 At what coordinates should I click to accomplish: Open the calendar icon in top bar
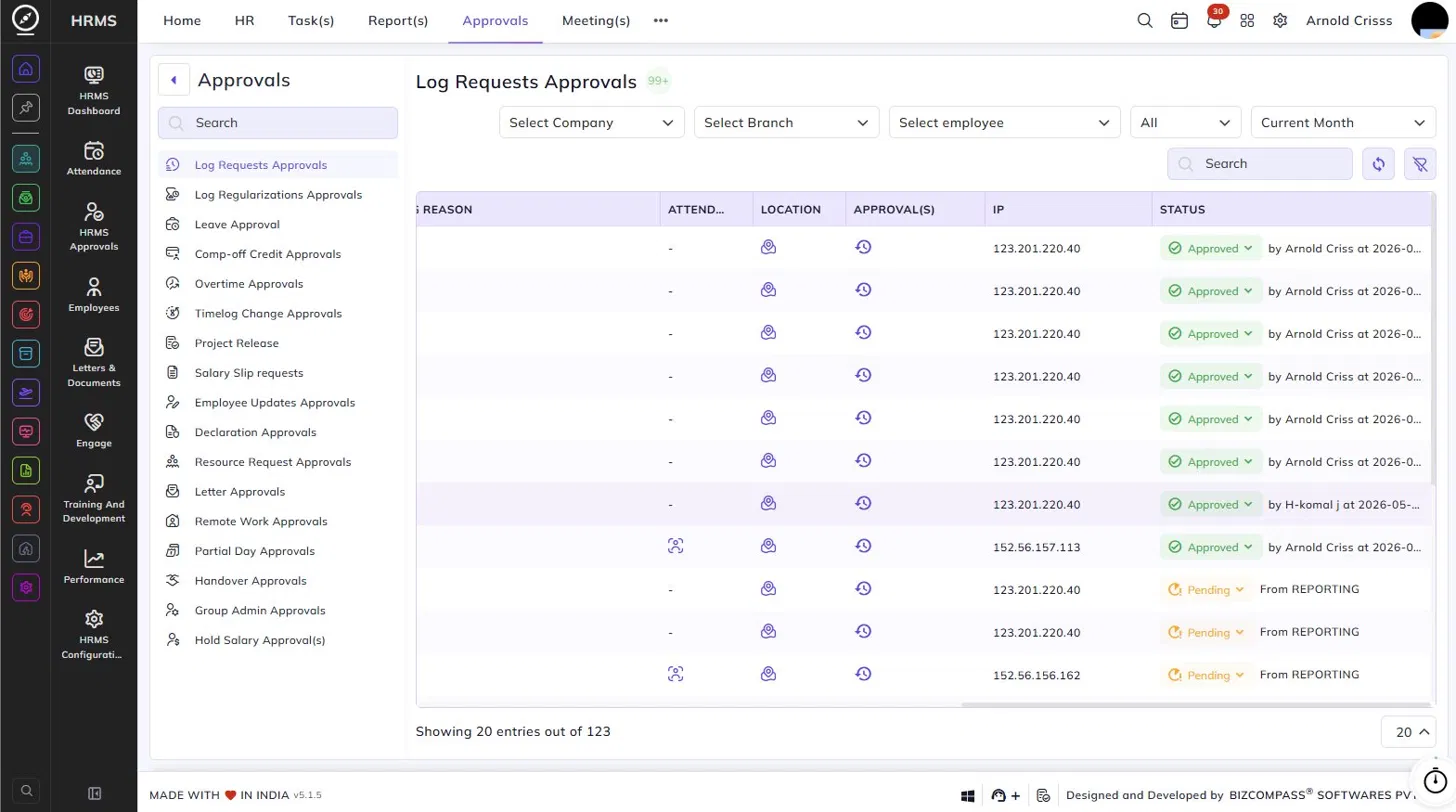[1180, 21]
